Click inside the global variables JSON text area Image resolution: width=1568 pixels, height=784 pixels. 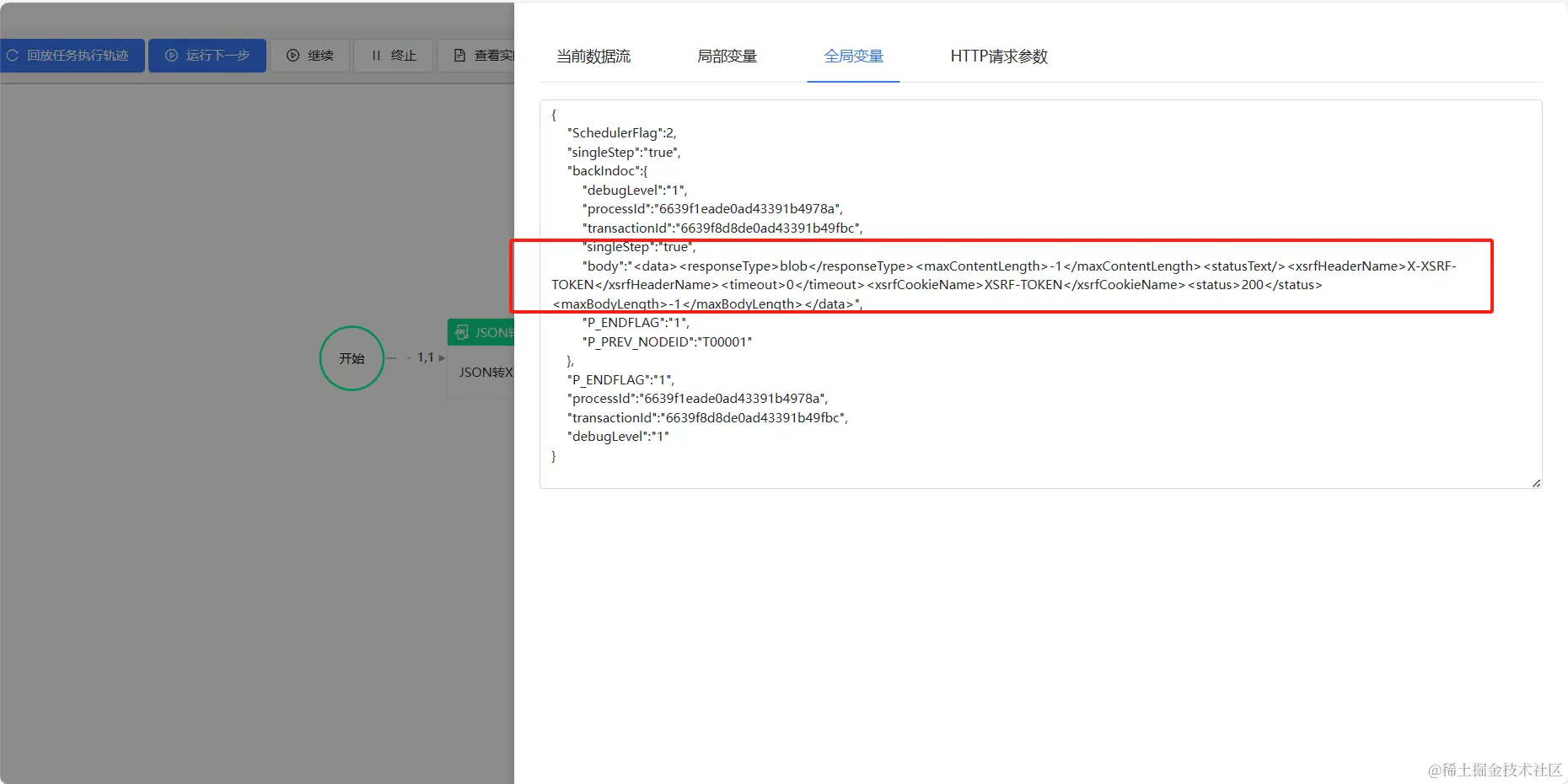[1040, 294]
